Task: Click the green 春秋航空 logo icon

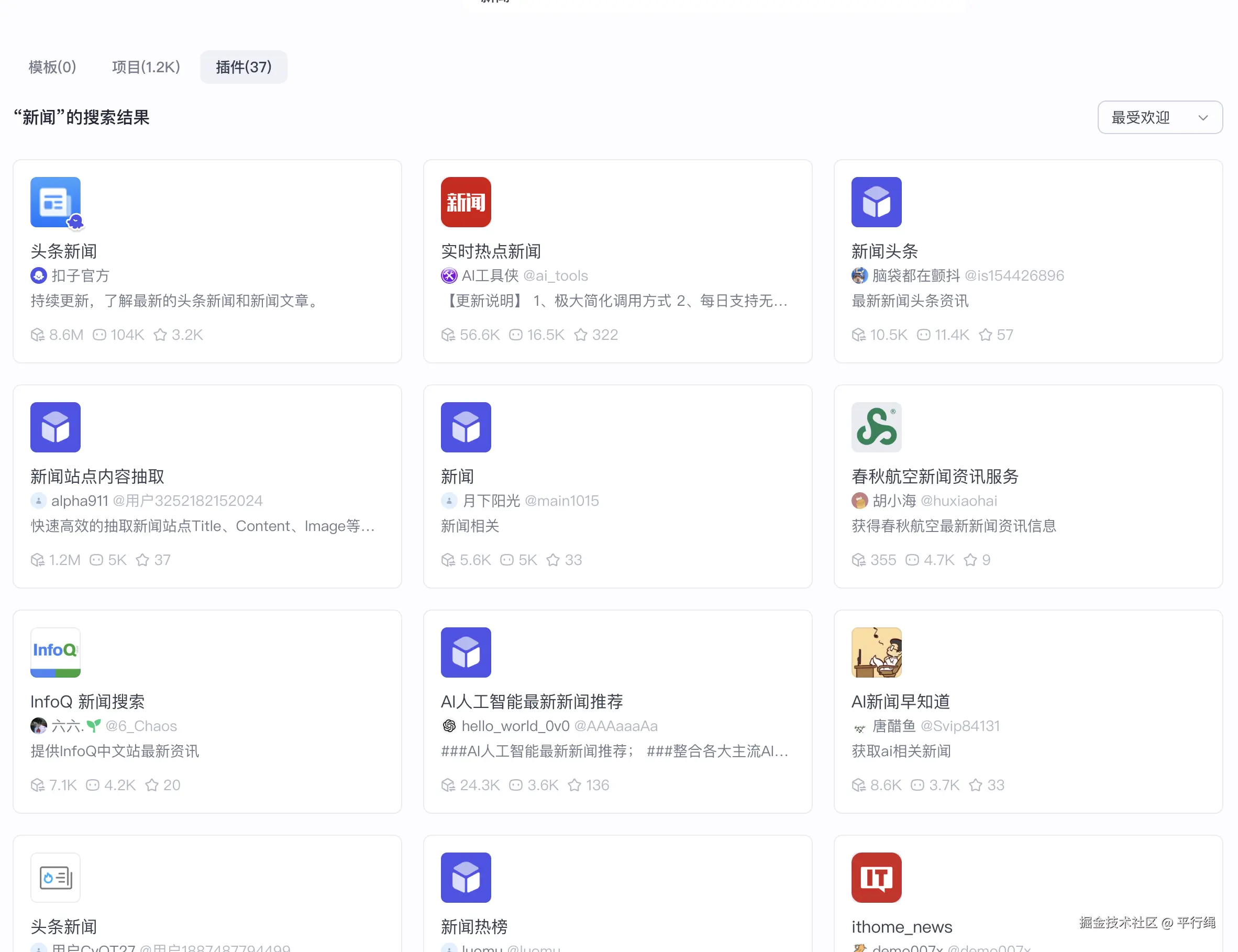Action: click(x=876, y=427)
